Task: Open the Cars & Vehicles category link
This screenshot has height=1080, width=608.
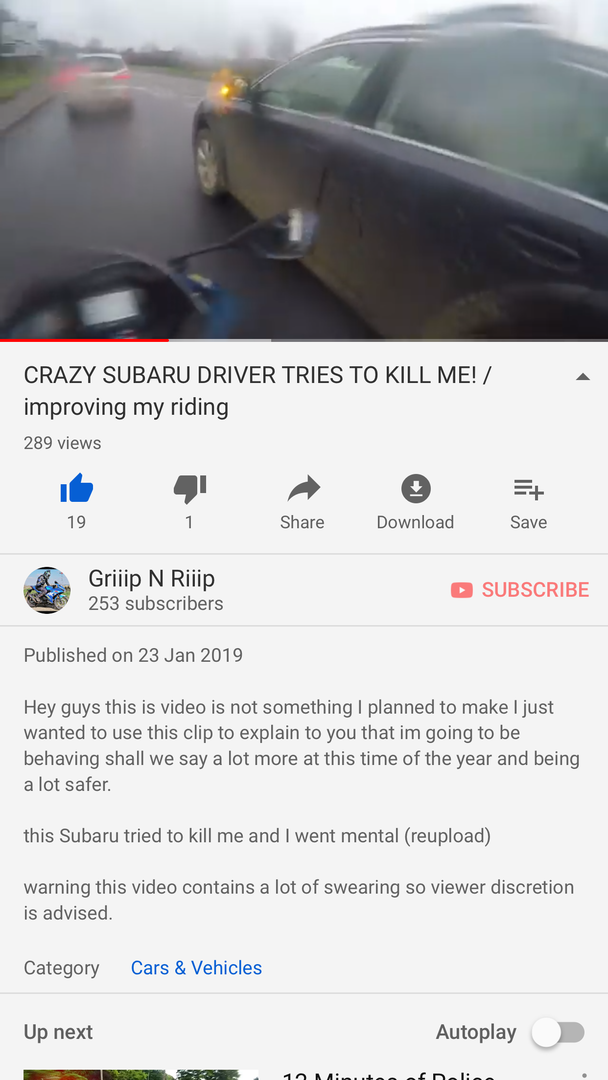Action: point(196,968)
